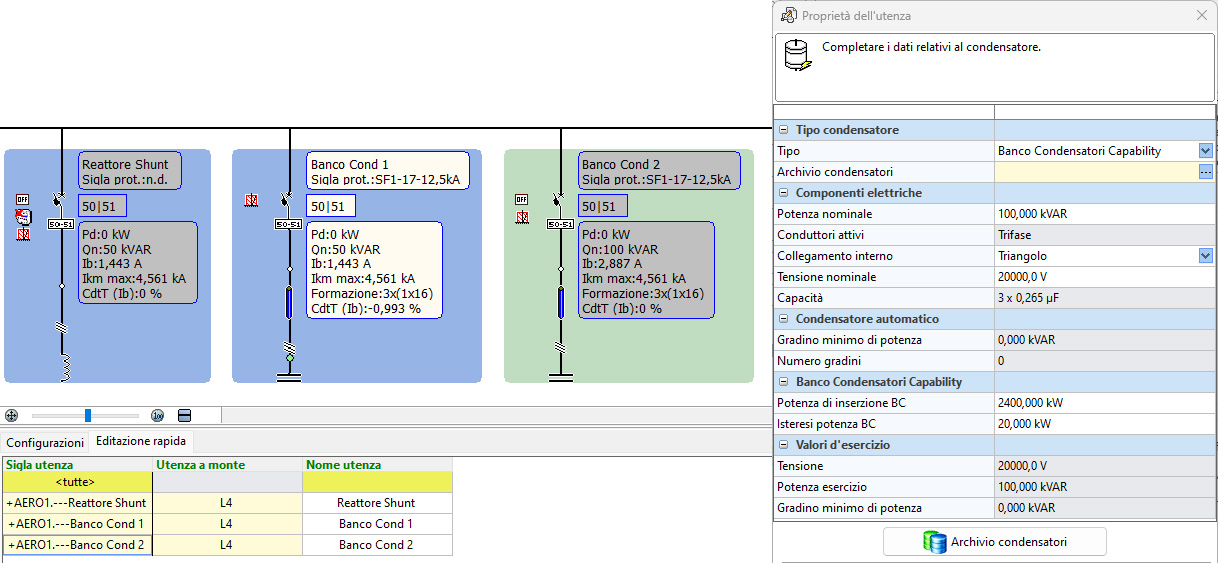Select the capacitor symbol under Banco Cond 1
The image size is (1218, 563).
[289, 377]
